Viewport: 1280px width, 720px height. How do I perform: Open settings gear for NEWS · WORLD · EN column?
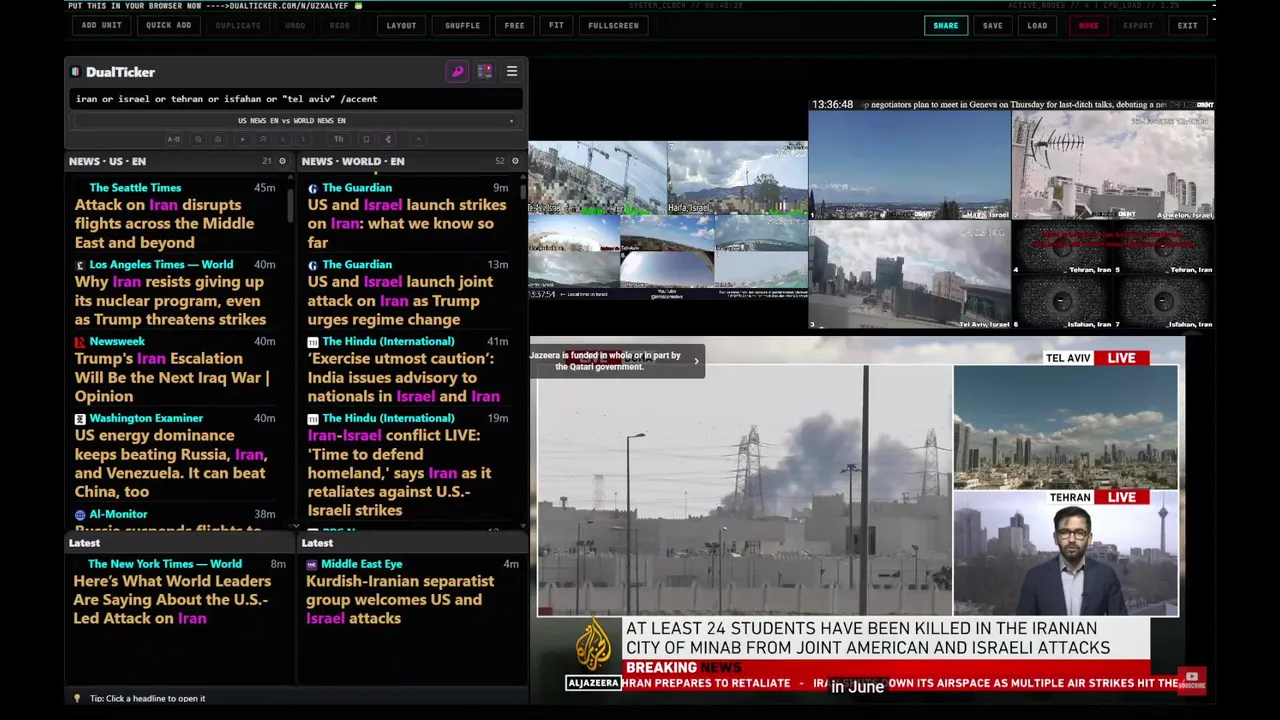[x=515, y=161]
